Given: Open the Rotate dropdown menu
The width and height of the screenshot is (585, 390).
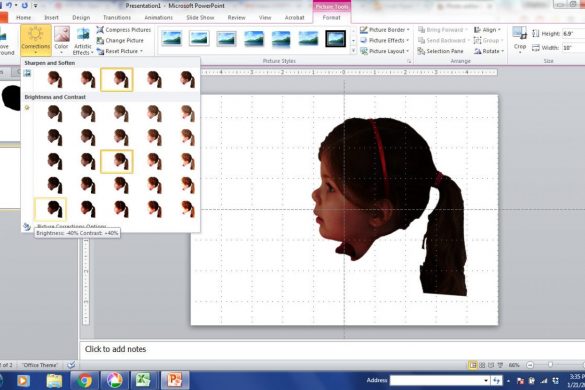Looking at the screenshot, I should tap(489, 51).
